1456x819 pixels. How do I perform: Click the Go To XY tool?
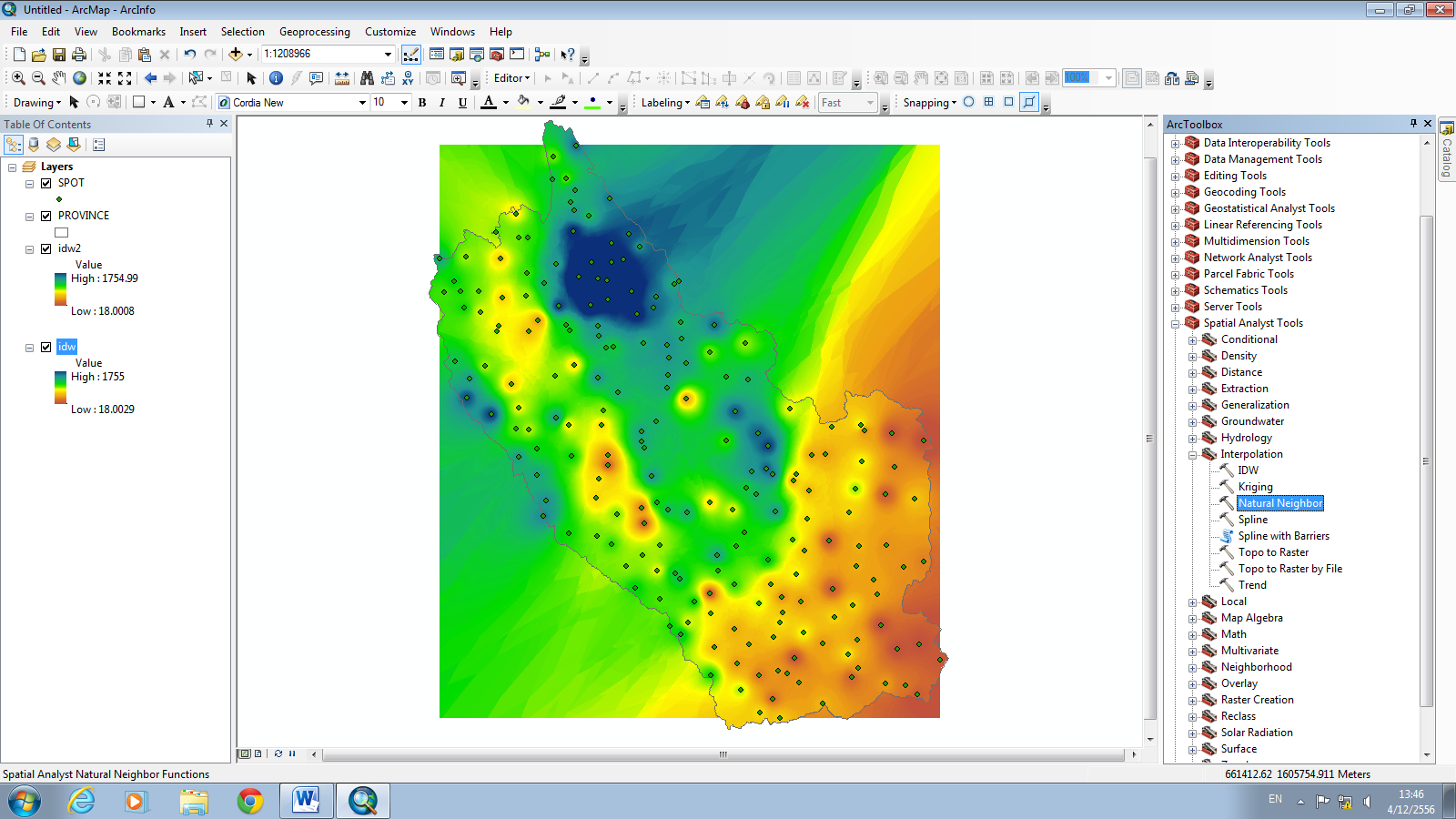coord(408,78)
